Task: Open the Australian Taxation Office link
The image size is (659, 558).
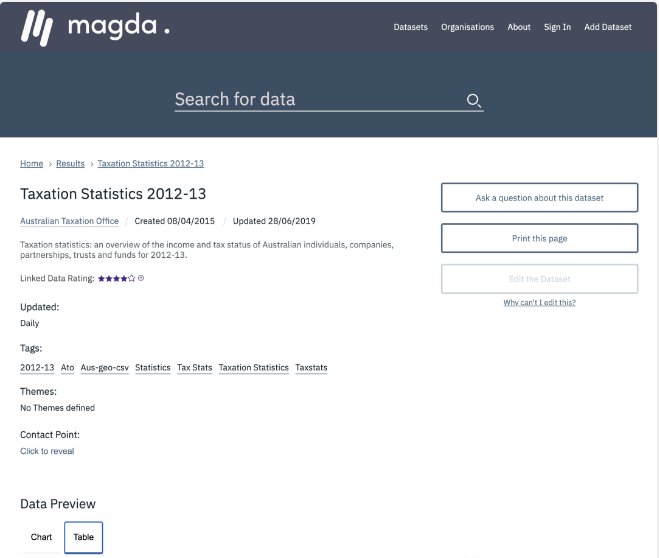Action: coord(69,221)
